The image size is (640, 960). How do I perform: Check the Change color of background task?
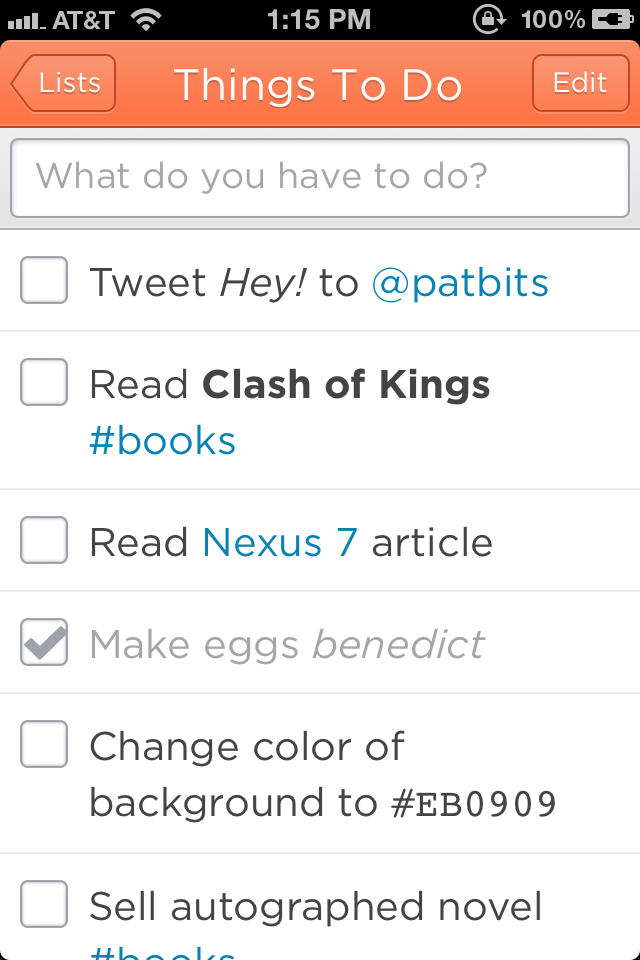point(43,744)
